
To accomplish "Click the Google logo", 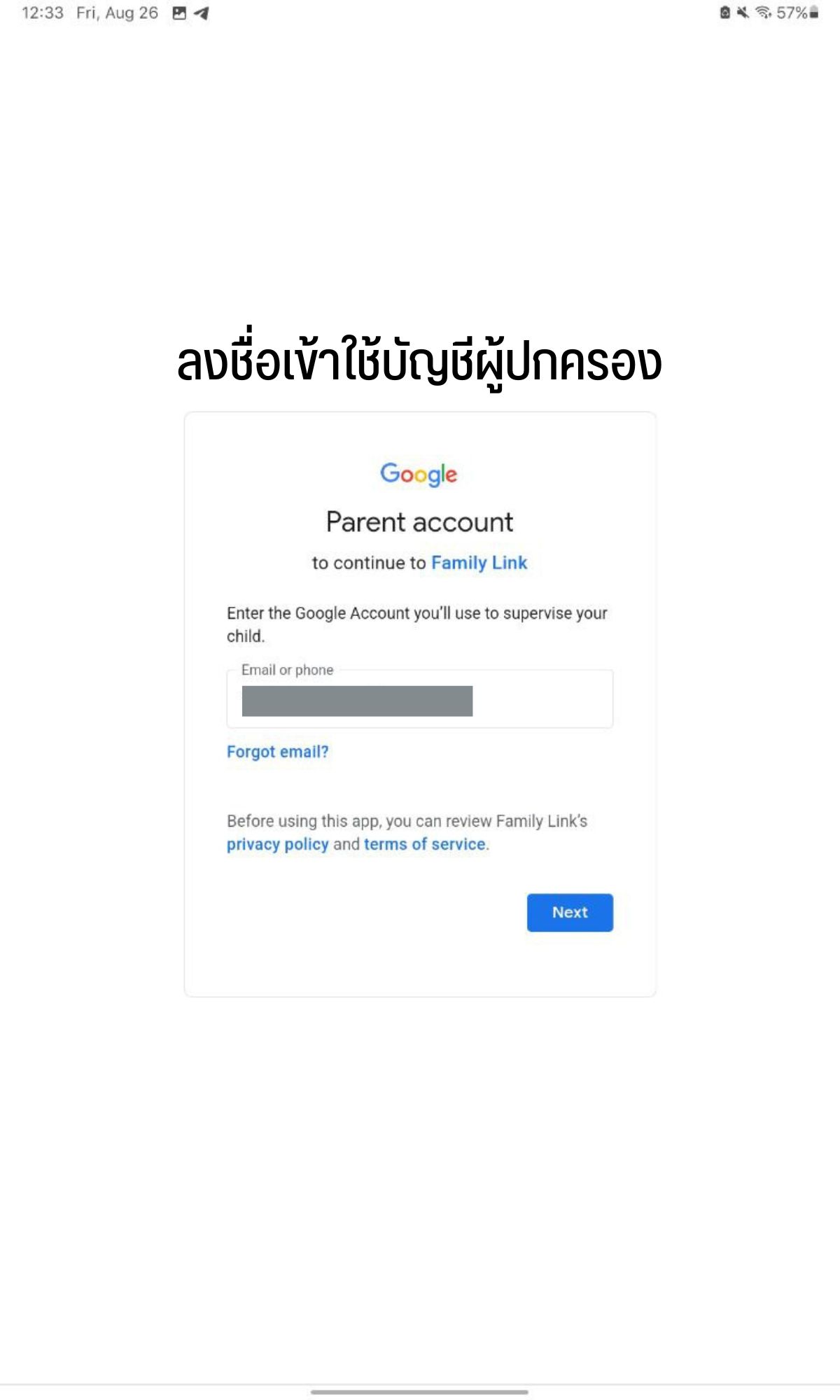I will pos(419,475).
